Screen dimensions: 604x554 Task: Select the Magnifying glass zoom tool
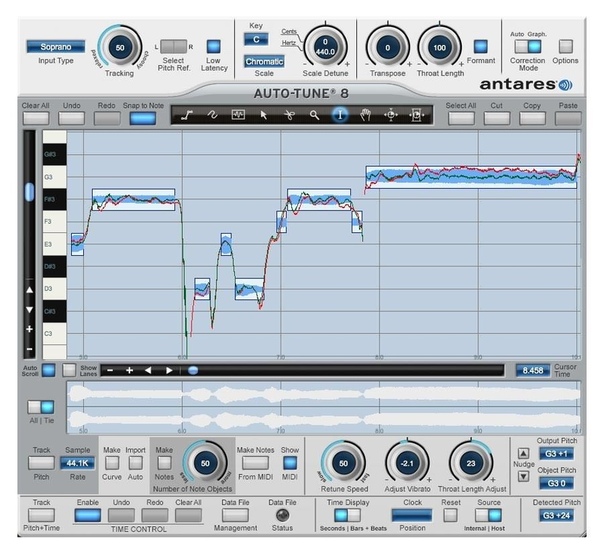pyautogui.click(x=314, y=115)
